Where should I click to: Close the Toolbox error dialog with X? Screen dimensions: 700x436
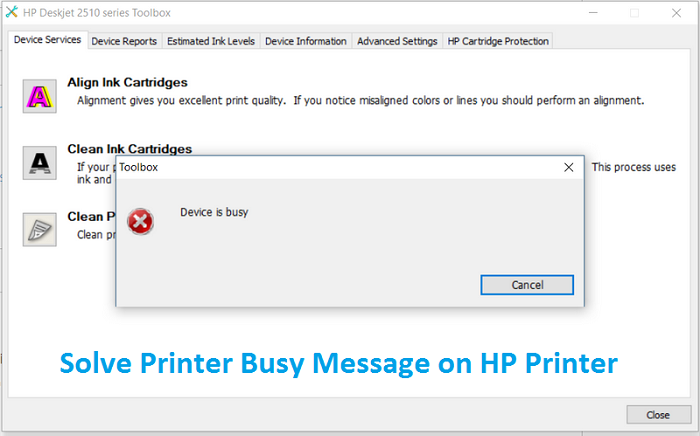[x=568, y=167]
